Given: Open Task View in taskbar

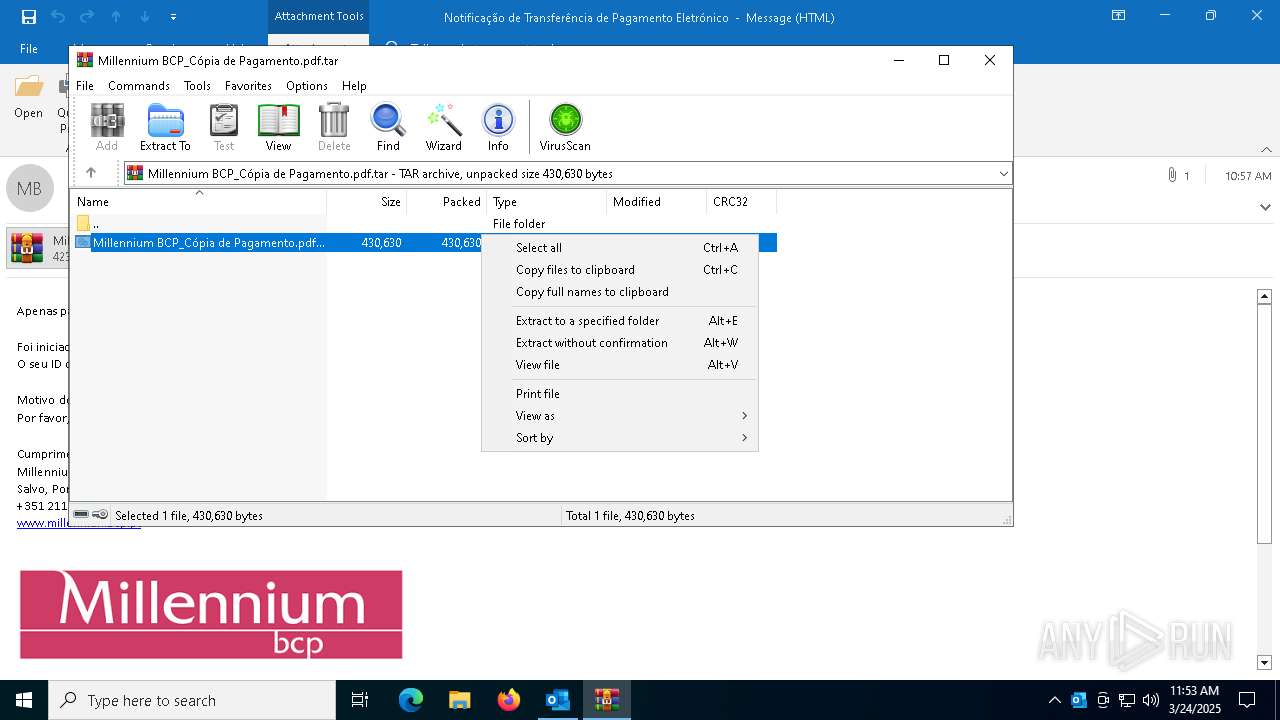Looking at the screenshot, I should click(360, 700).
